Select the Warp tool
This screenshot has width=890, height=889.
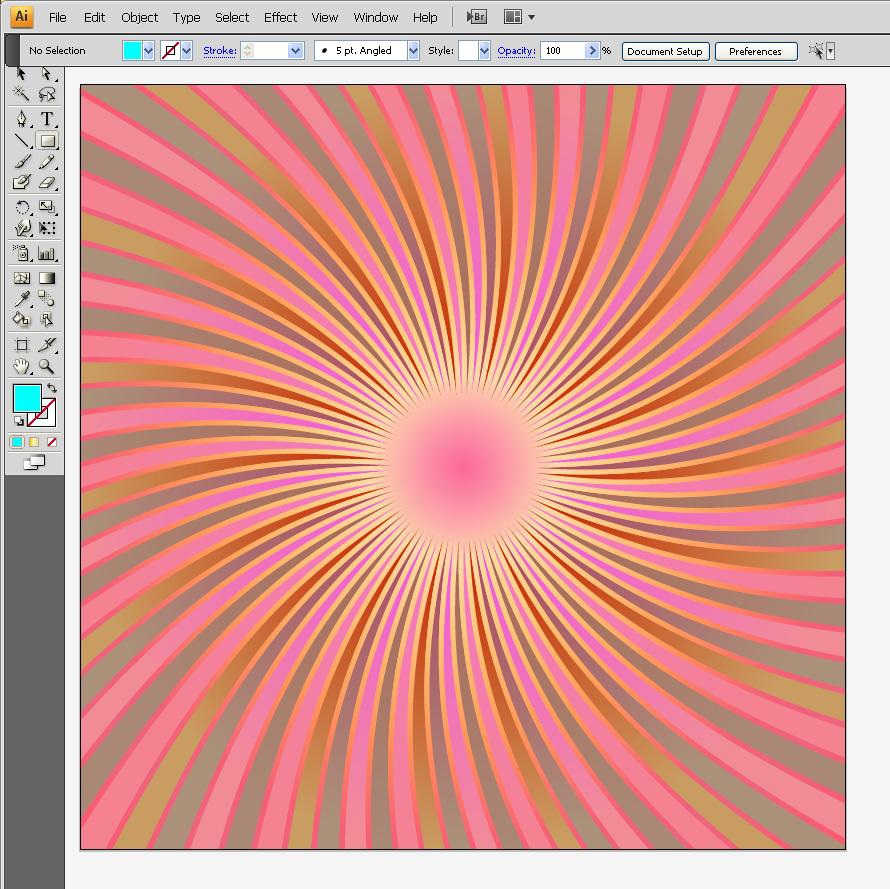(21, 228)
